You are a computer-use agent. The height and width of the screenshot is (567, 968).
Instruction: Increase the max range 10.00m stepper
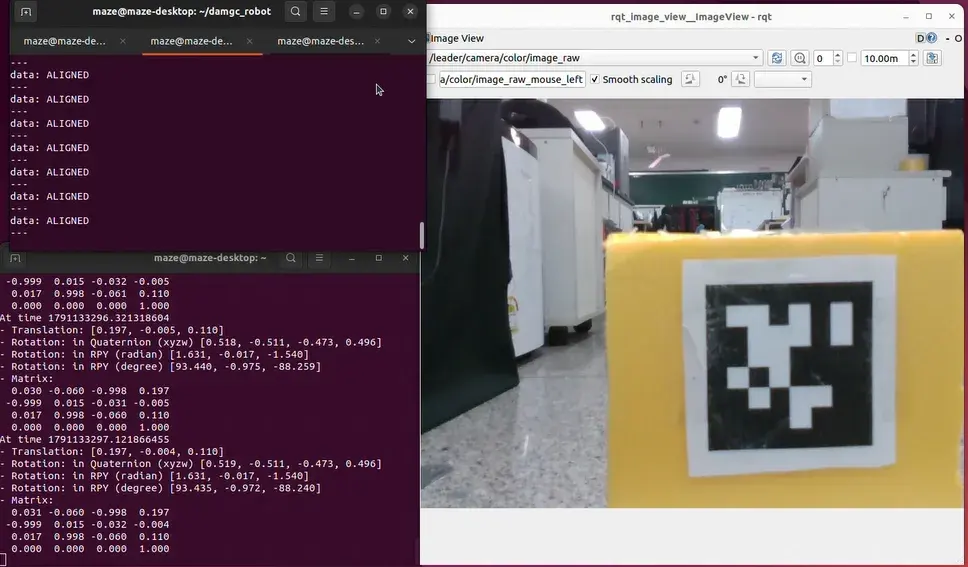point(914,55)
